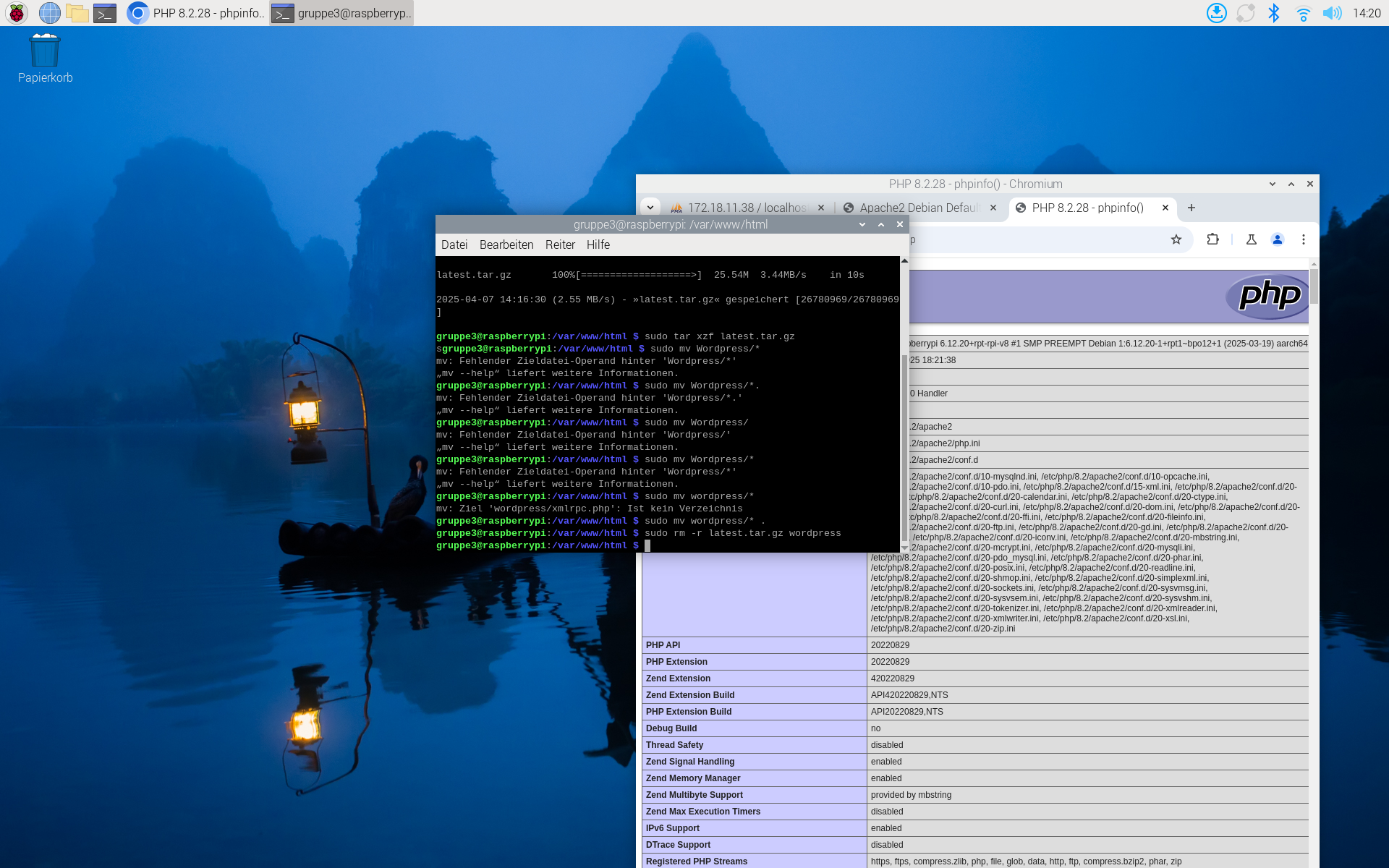Click the terminal scrollbar up arrow
Screen dimensions: 1389x868
pos(904,260)
